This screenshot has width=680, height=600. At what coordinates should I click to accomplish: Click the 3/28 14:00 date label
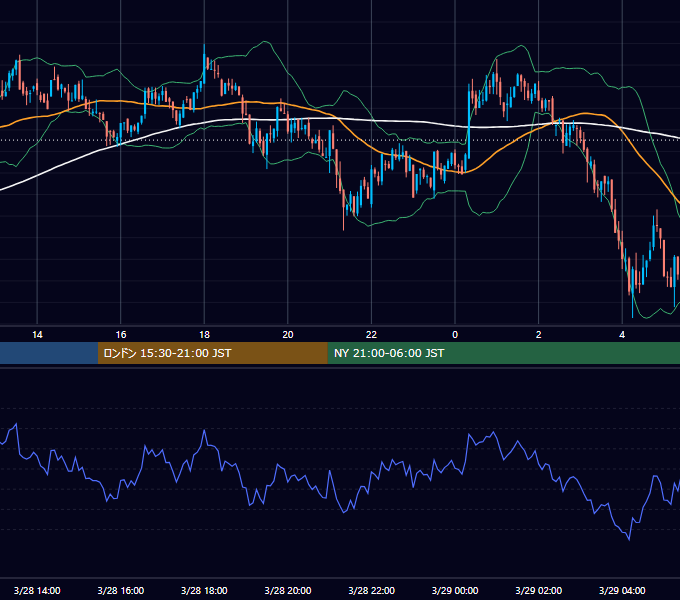(x=37, y=590)
